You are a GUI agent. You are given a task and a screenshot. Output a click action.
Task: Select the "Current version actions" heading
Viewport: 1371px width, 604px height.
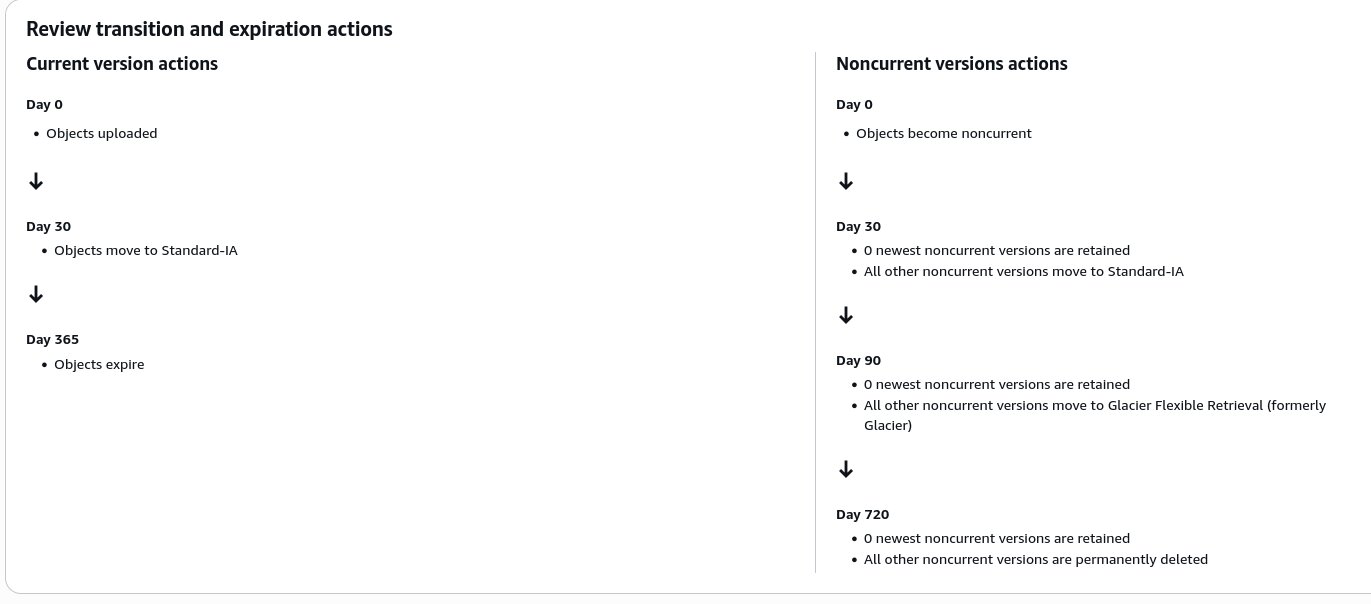[x=122, y=64]
